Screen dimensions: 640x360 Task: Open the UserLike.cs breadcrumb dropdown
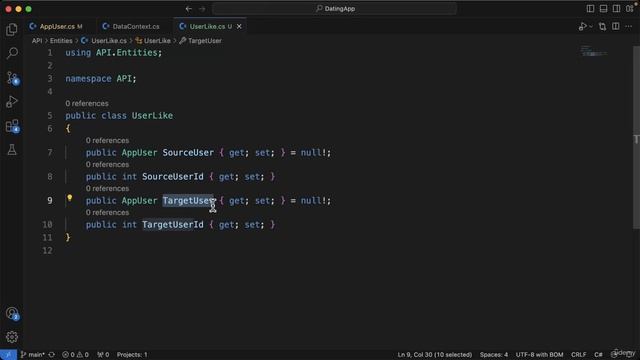[104, 41]
